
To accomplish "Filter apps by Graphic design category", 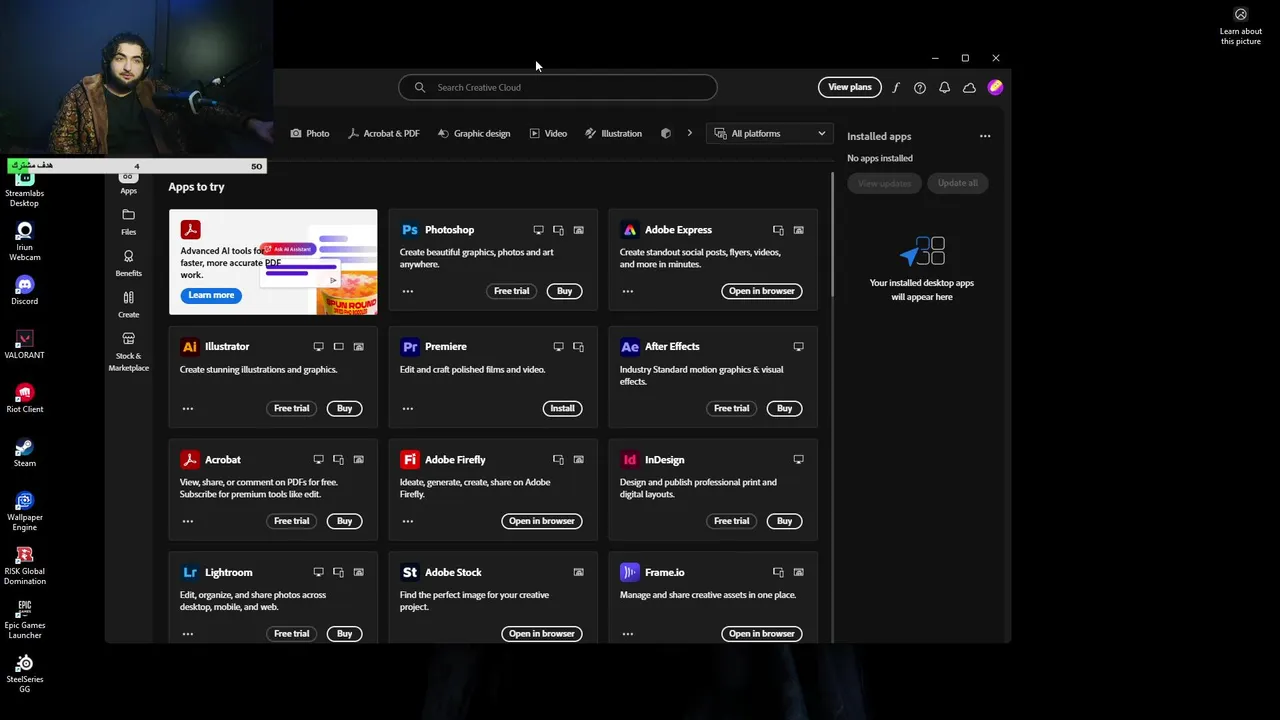I will [474, 133].
